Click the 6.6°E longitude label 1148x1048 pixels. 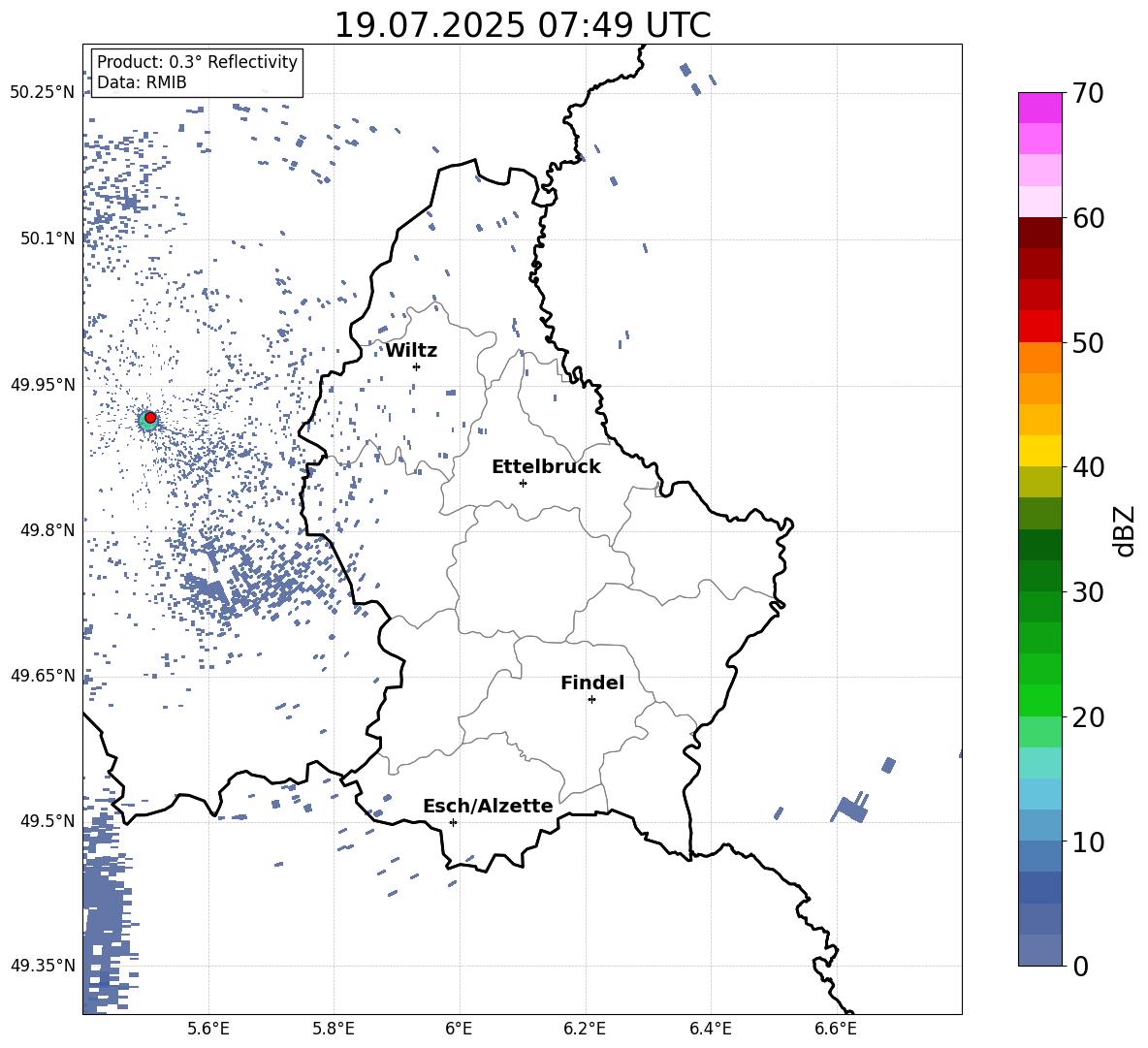tap(836, 1029)
